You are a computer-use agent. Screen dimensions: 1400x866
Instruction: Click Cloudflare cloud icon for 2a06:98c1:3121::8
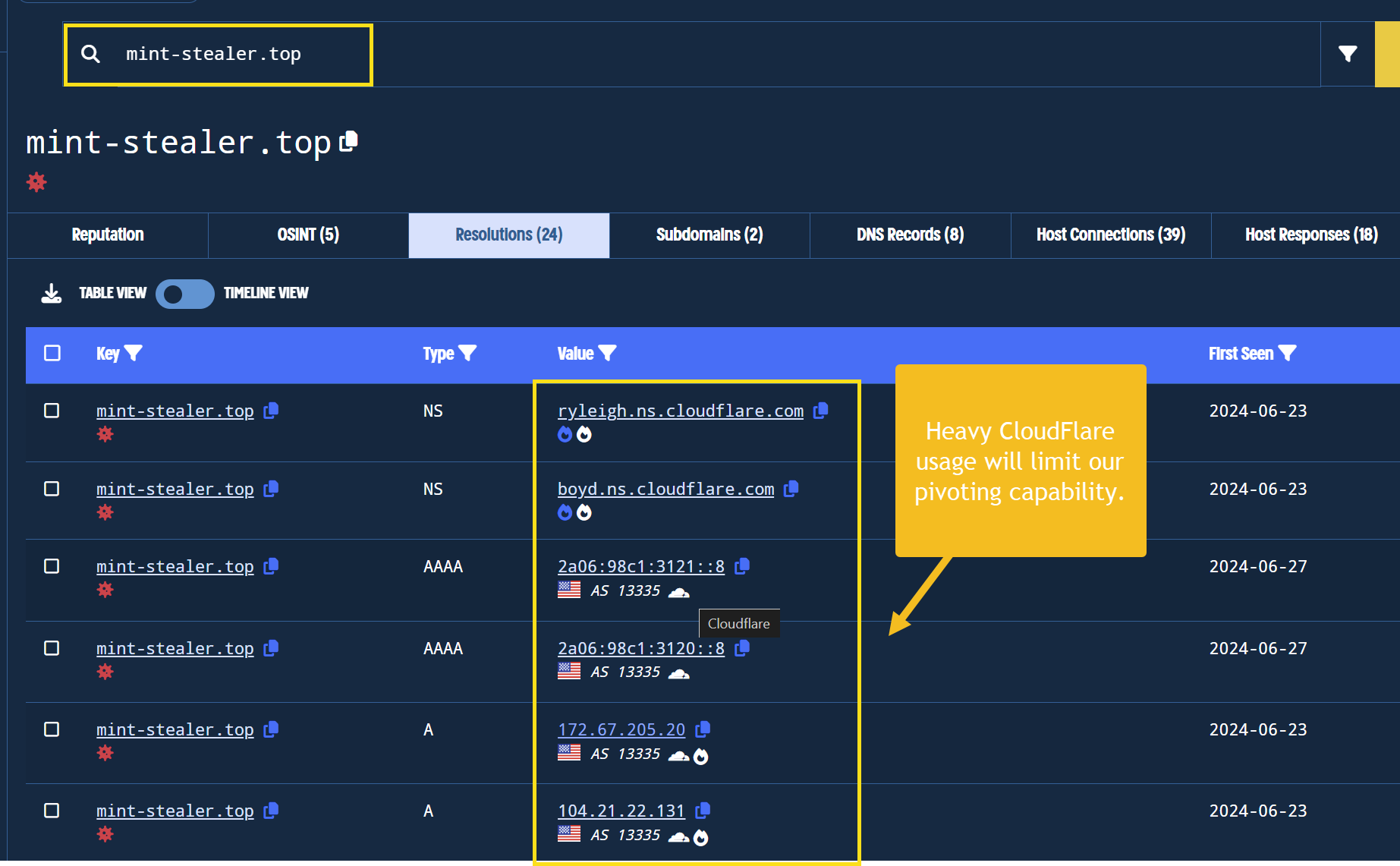click(678, 592)
